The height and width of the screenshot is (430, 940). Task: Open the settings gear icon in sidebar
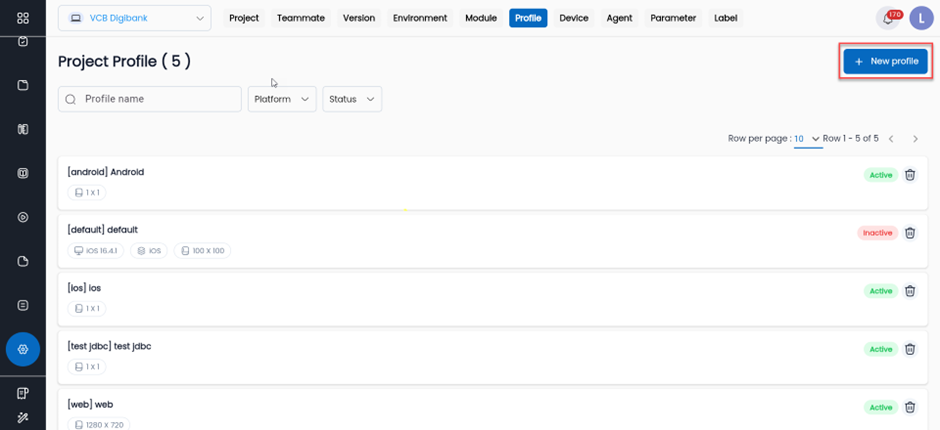[23, 349]
